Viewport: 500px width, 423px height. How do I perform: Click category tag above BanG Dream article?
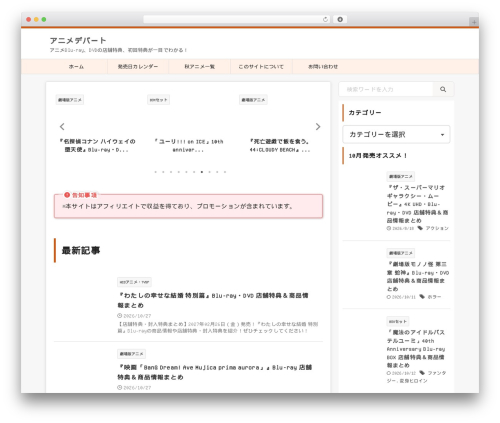pos(131,354)
